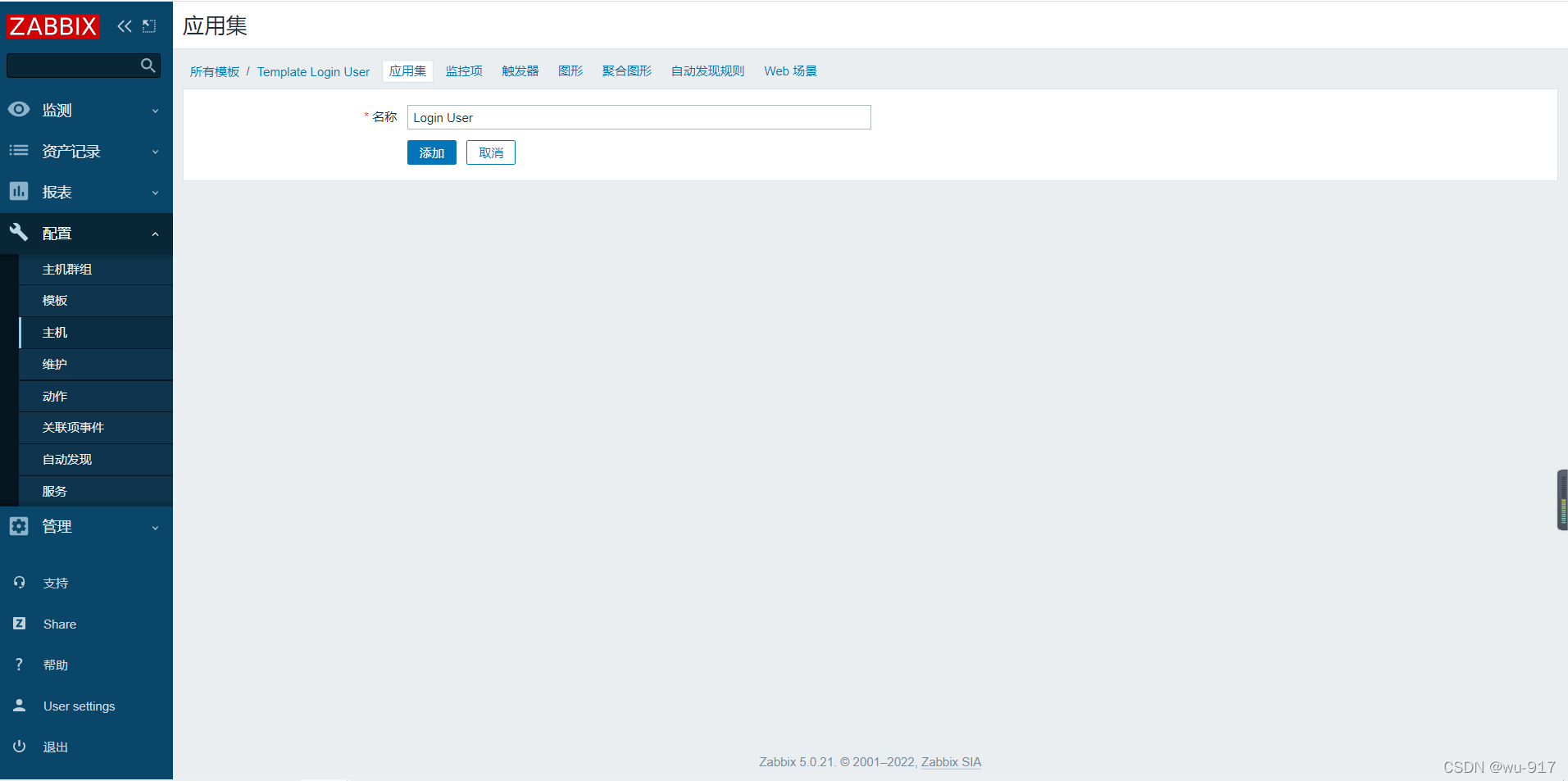Open 主机群组 under 配置

(96, 270)
